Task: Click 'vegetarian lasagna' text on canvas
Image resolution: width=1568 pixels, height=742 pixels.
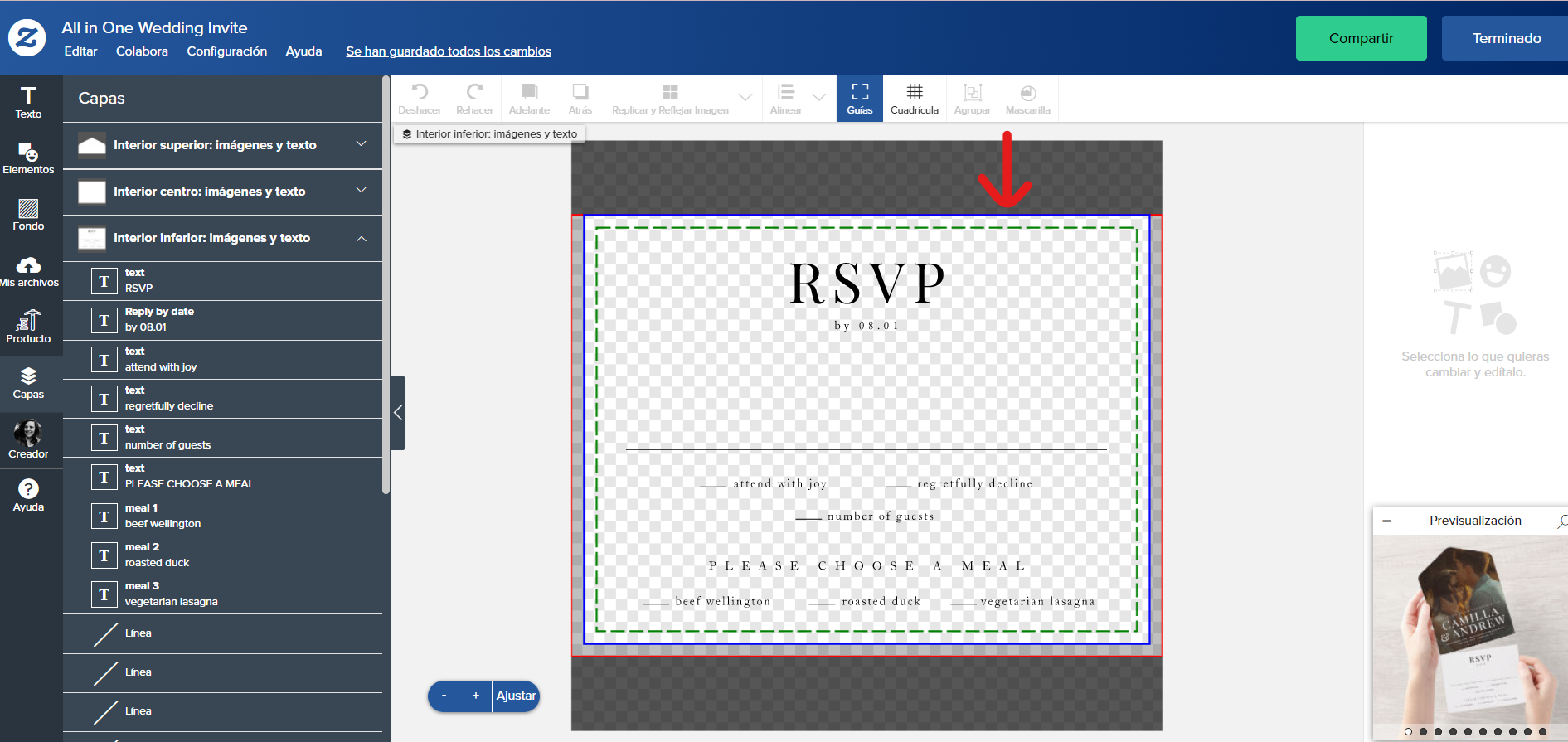Action: point(1037,601)
